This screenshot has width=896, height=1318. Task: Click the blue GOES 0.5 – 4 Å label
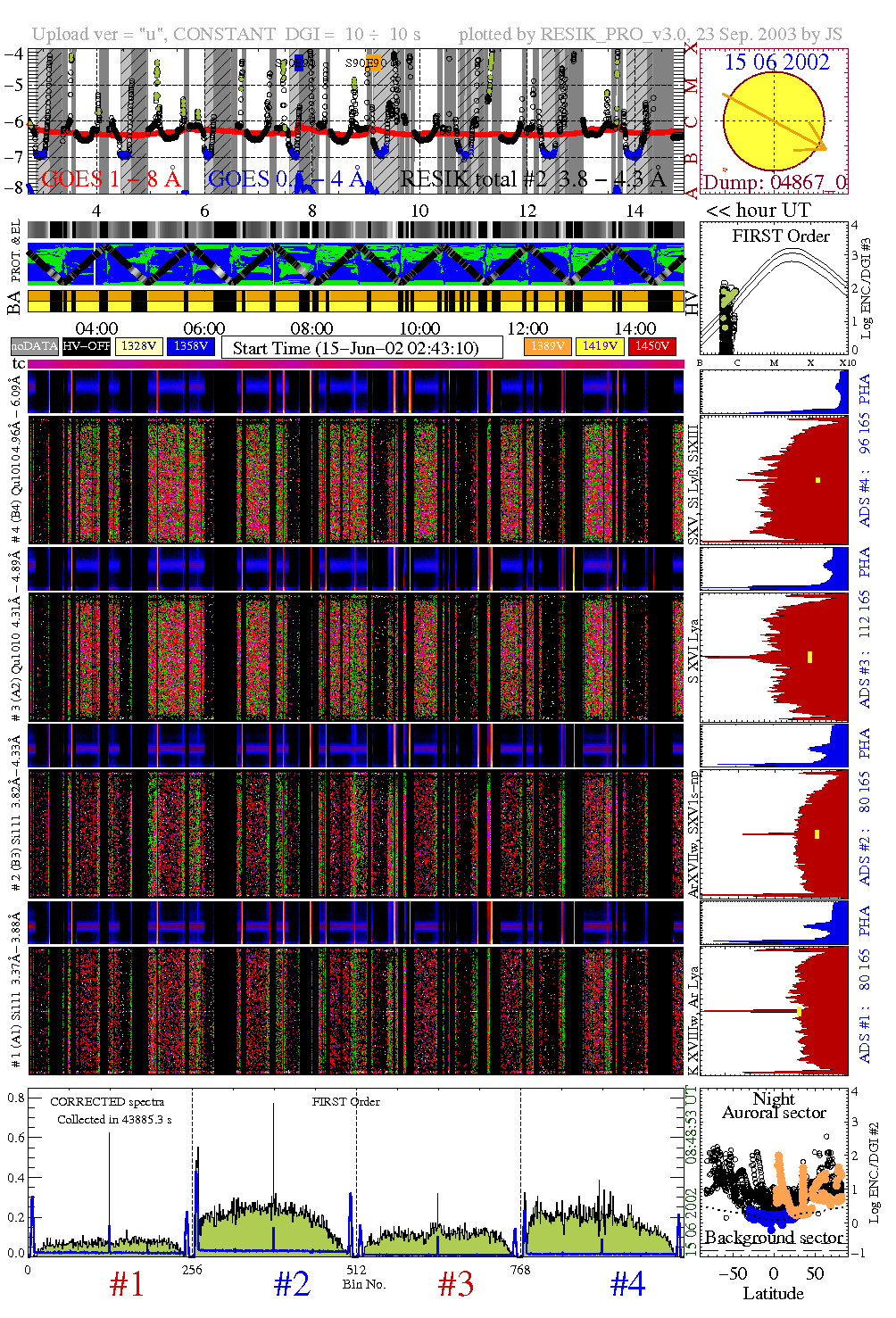click(286, 178)
